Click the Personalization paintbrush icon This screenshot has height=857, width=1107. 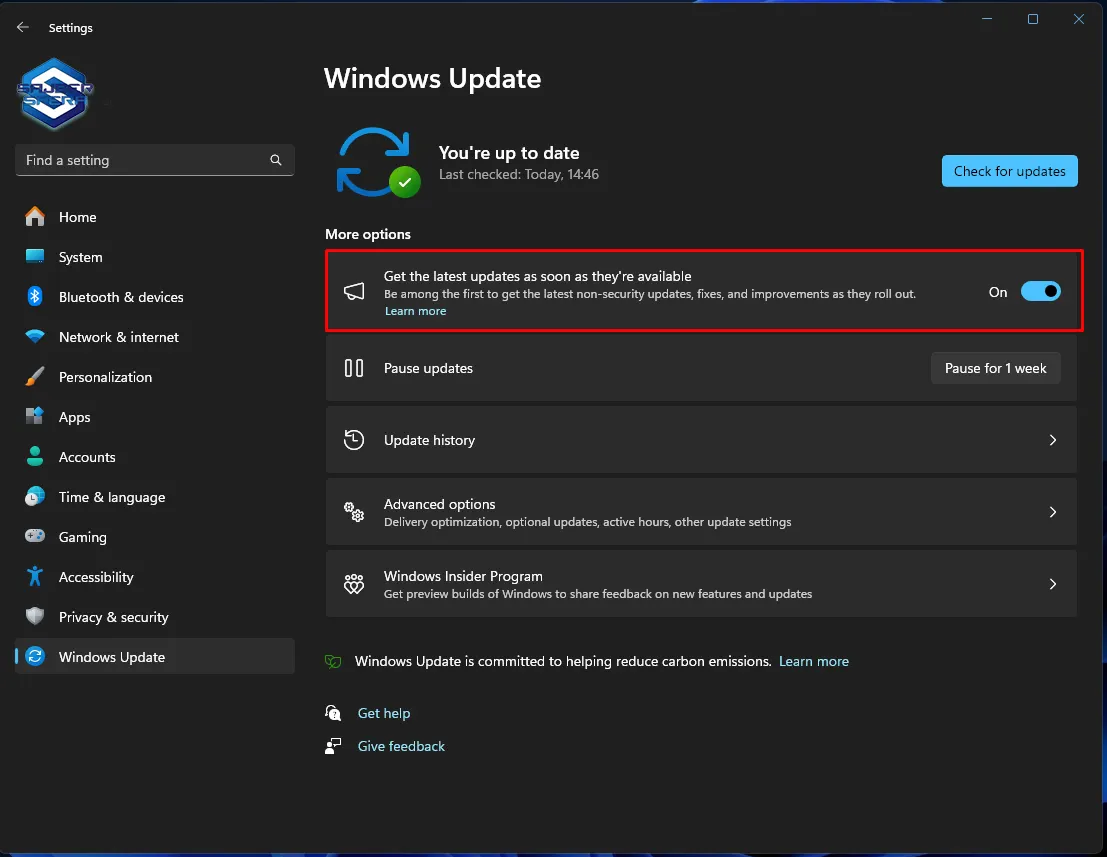pyautogui.click(x=35, y=377)
